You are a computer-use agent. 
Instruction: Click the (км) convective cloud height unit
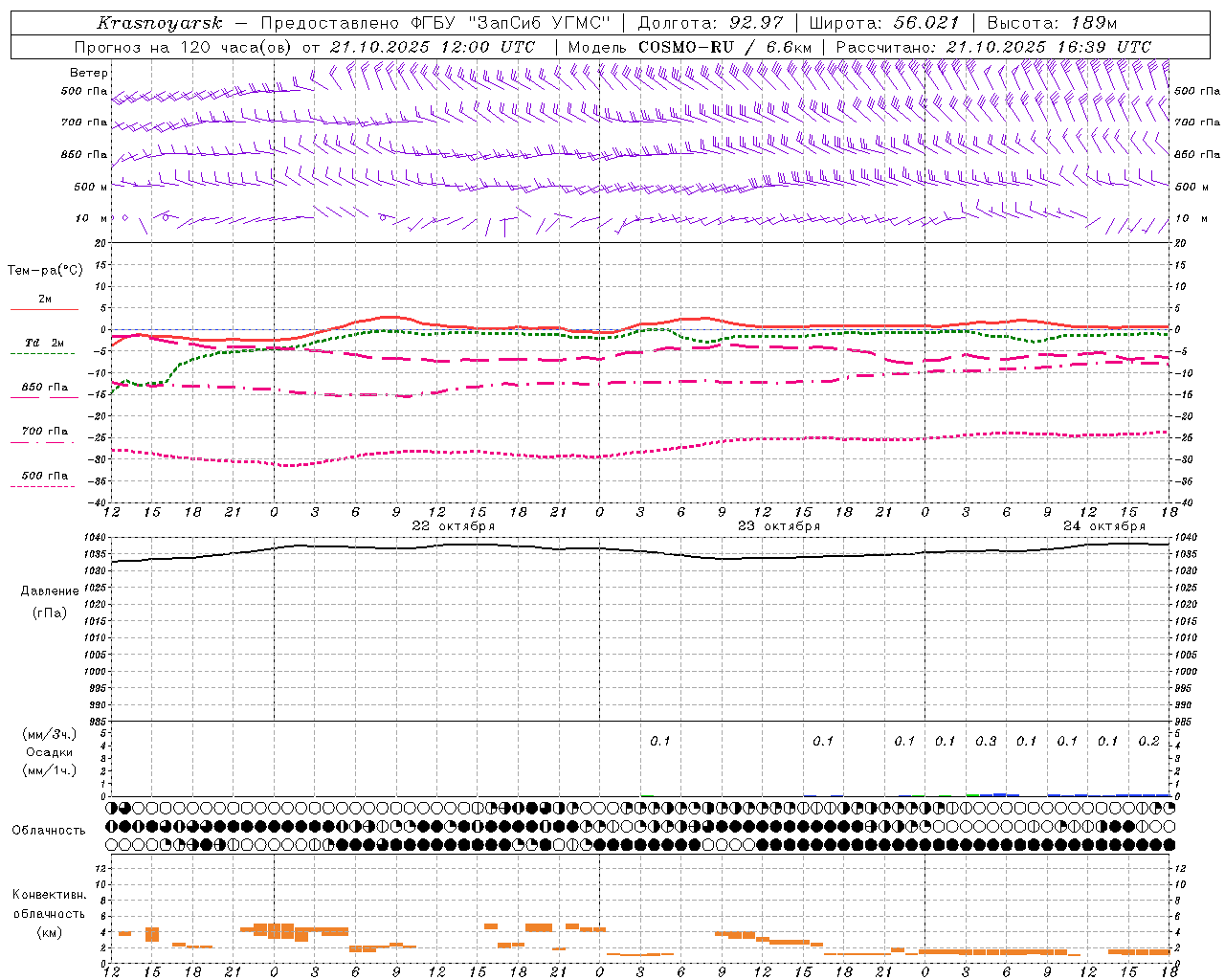tap(50, 932)
